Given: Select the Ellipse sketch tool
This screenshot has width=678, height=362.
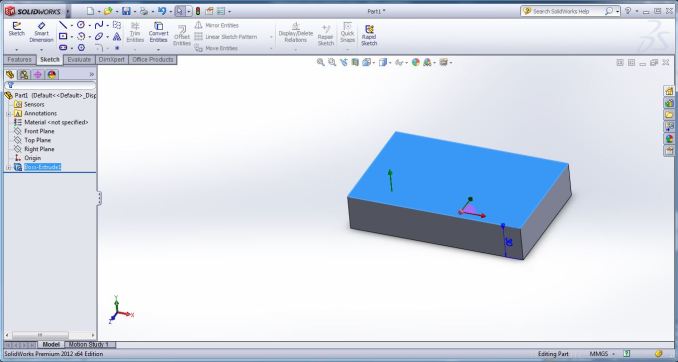Looking at the screenshot, I should pos(99,36).
